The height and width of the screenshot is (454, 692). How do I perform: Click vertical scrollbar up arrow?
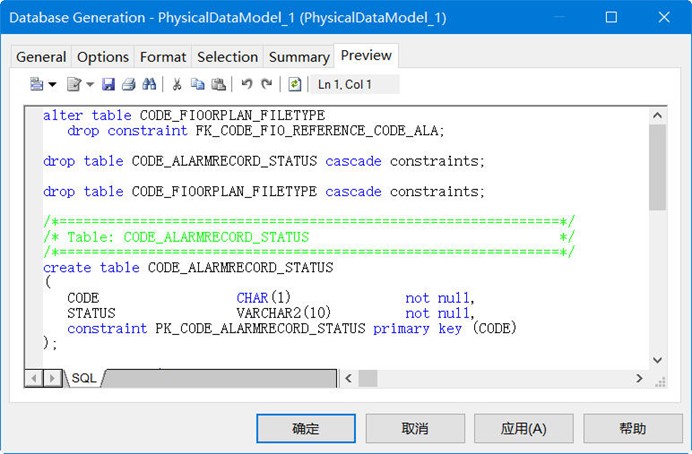coord(657,116)
